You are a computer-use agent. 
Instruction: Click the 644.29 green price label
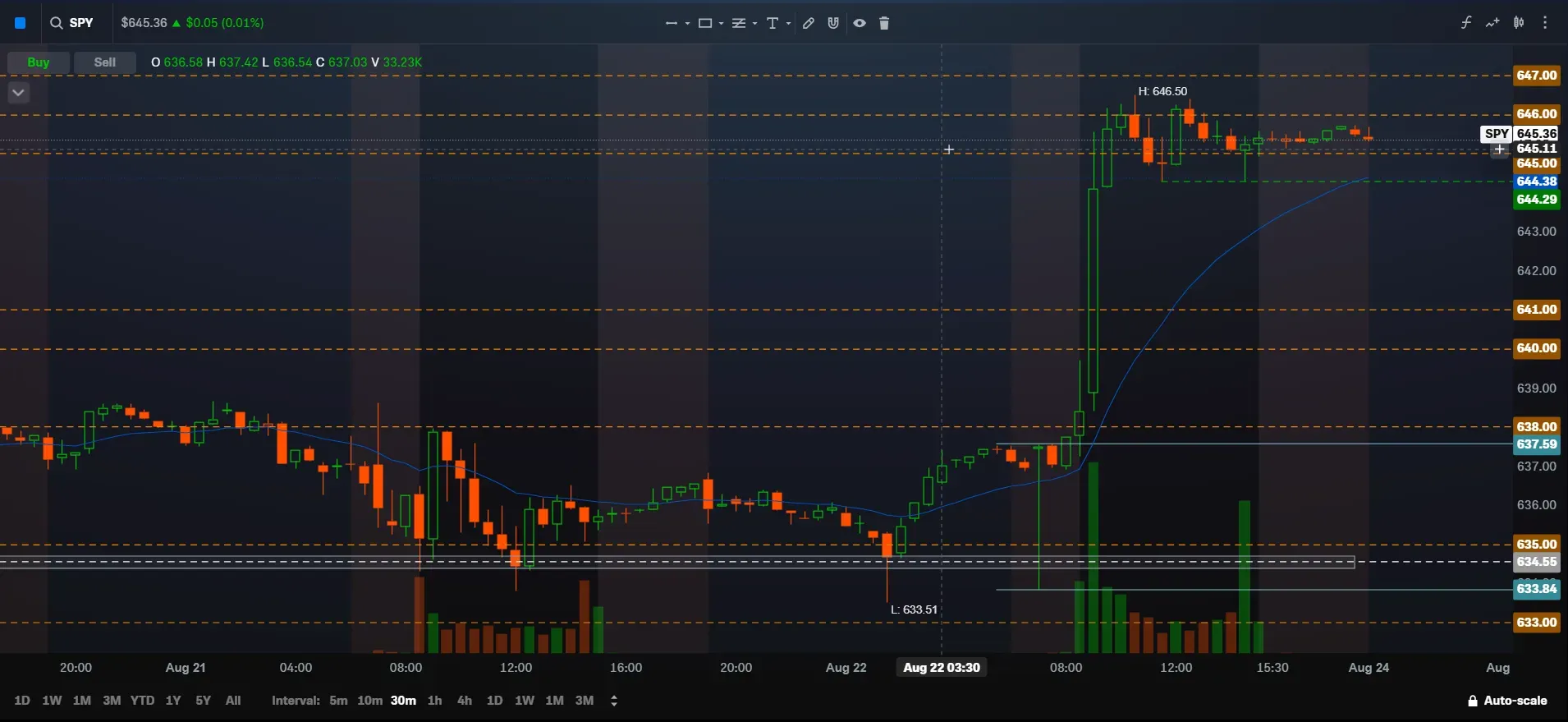pos(1537,200)
